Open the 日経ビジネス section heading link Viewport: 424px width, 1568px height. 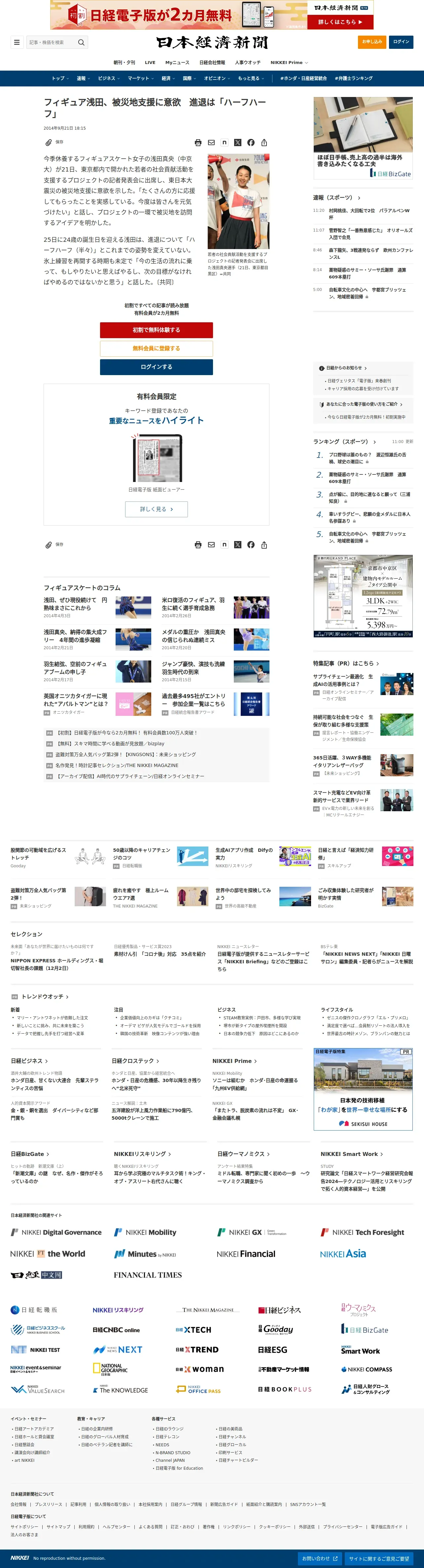point(29,1062)
